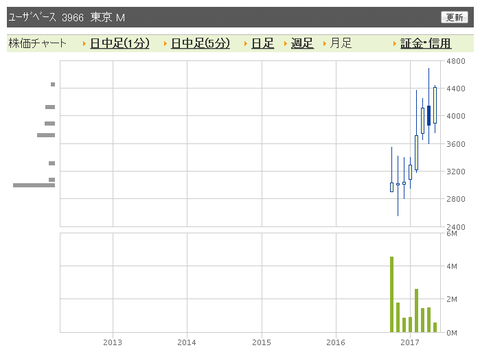
Task: Click the latest candlestick near 4400
Action: [x=435, y=105]
